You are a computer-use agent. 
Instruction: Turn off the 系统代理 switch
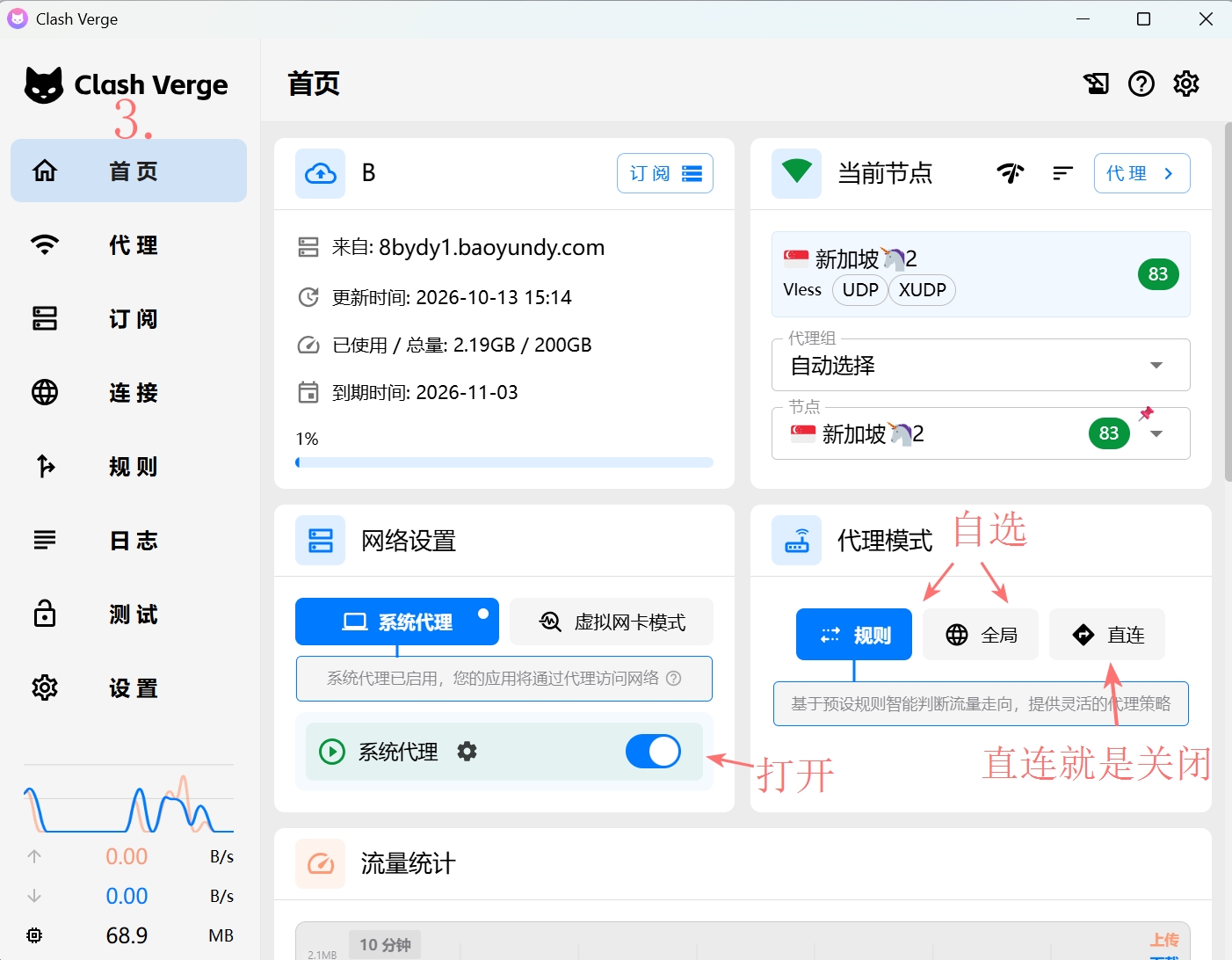click(653, 752)
